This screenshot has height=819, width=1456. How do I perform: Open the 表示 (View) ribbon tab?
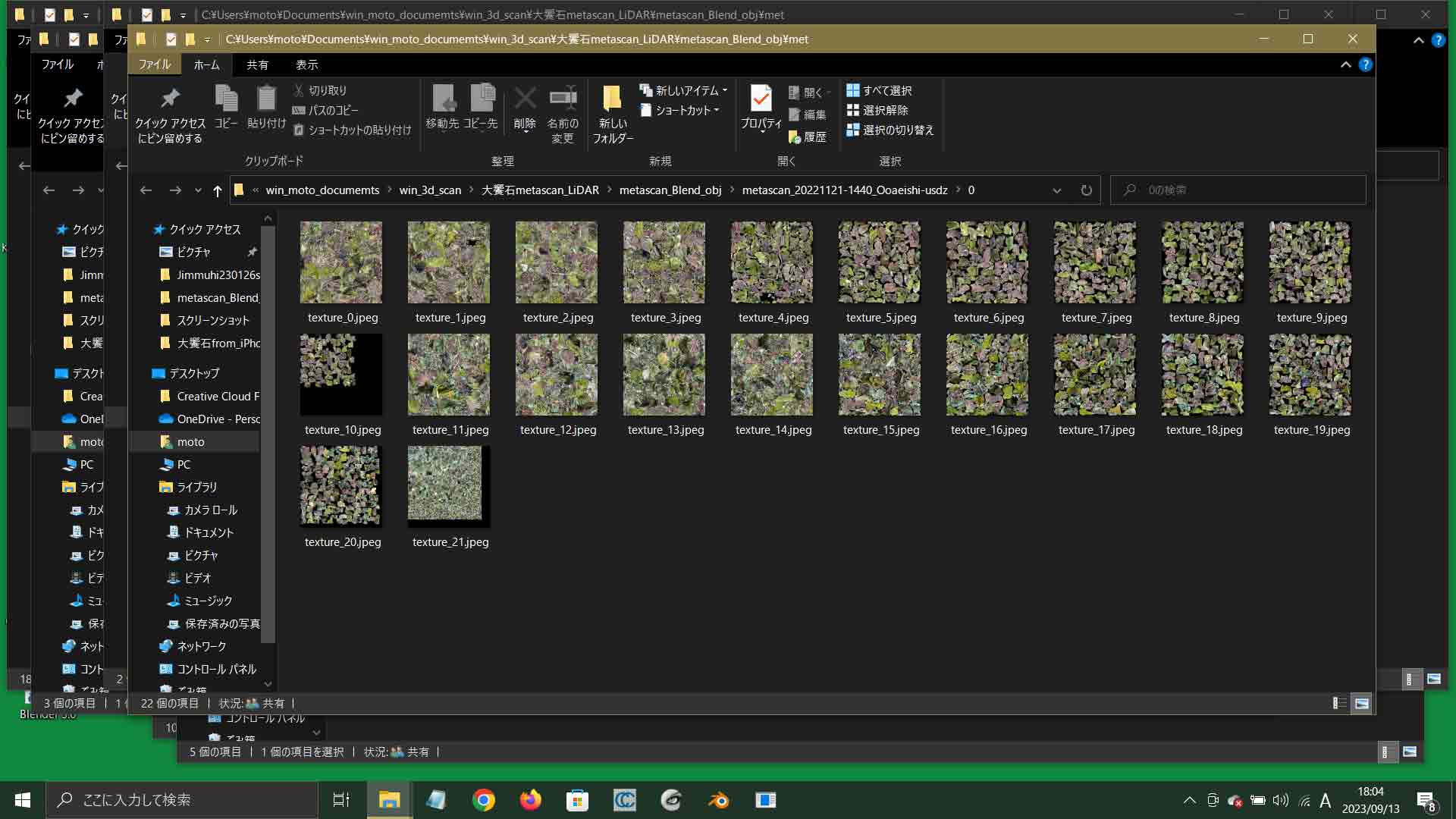(306, 65)
